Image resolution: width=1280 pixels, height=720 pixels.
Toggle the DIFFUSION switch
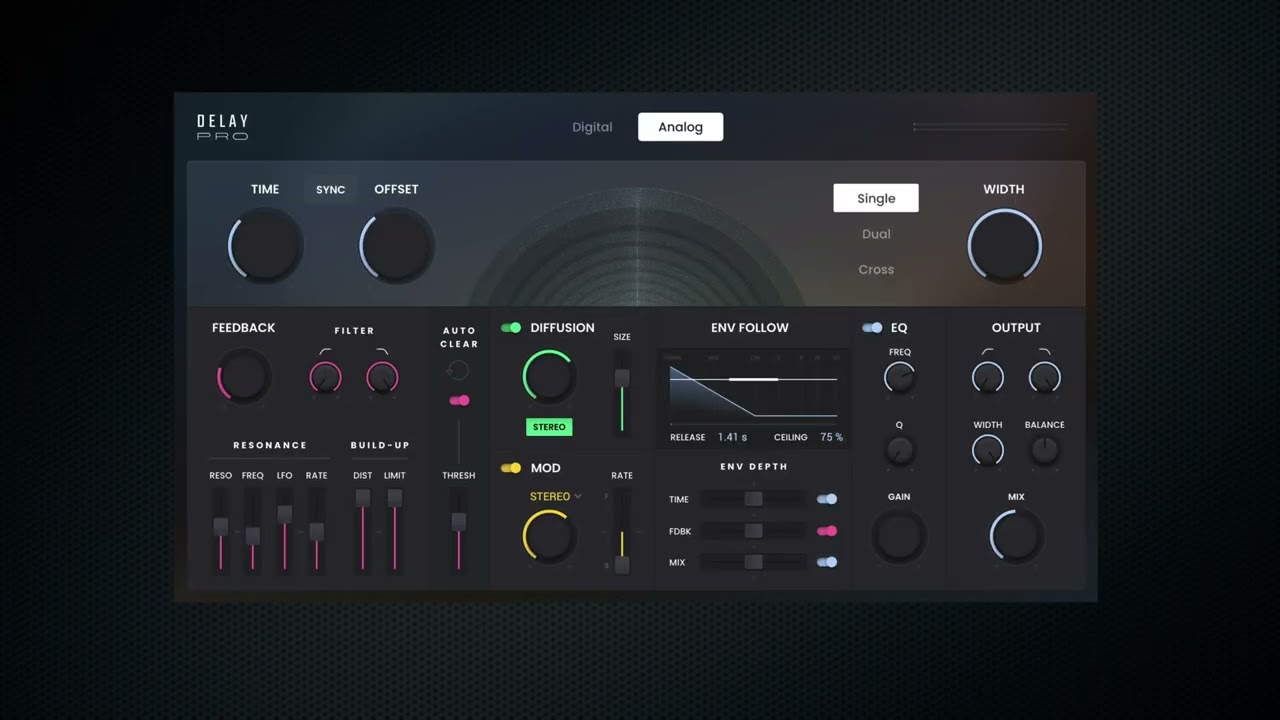tap(511, 328)
